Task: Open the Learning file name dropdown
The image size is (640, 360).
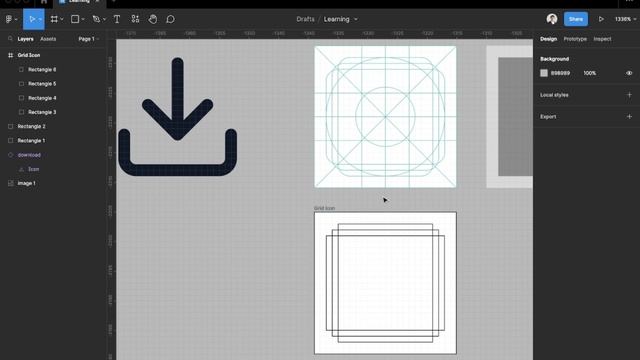Action: pyautogui.click(x=356, y=19)
